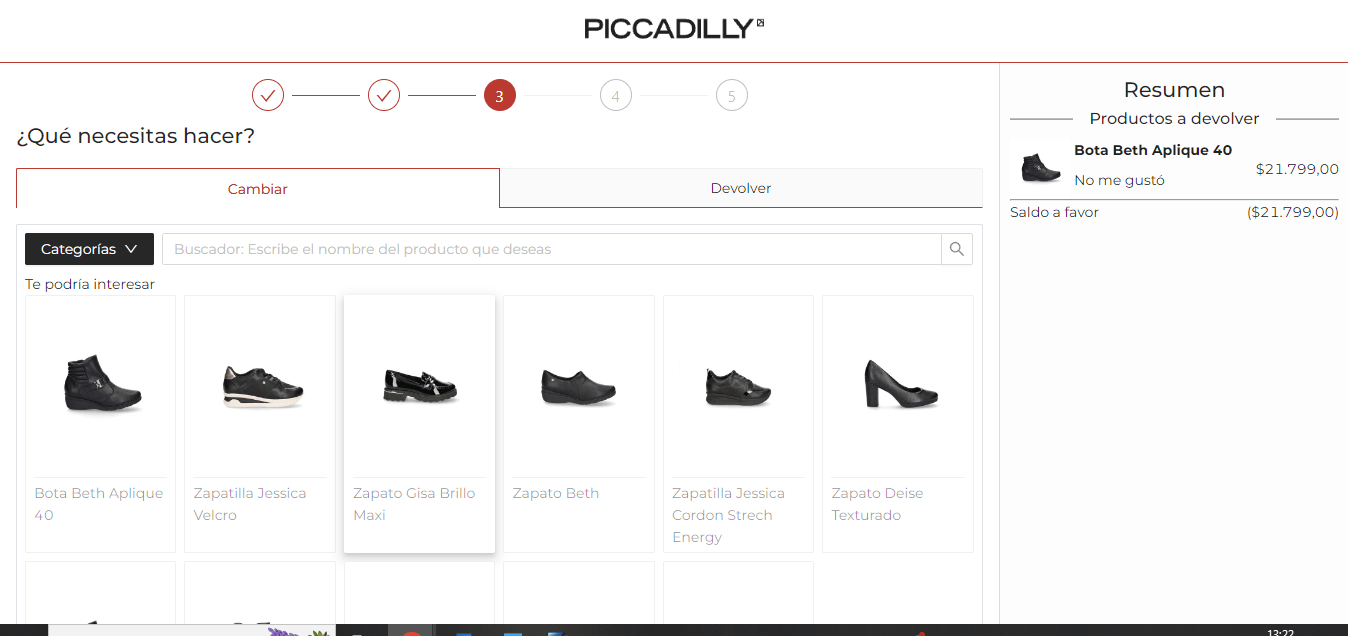Switch to the Cambiar tab

point(258,188)
